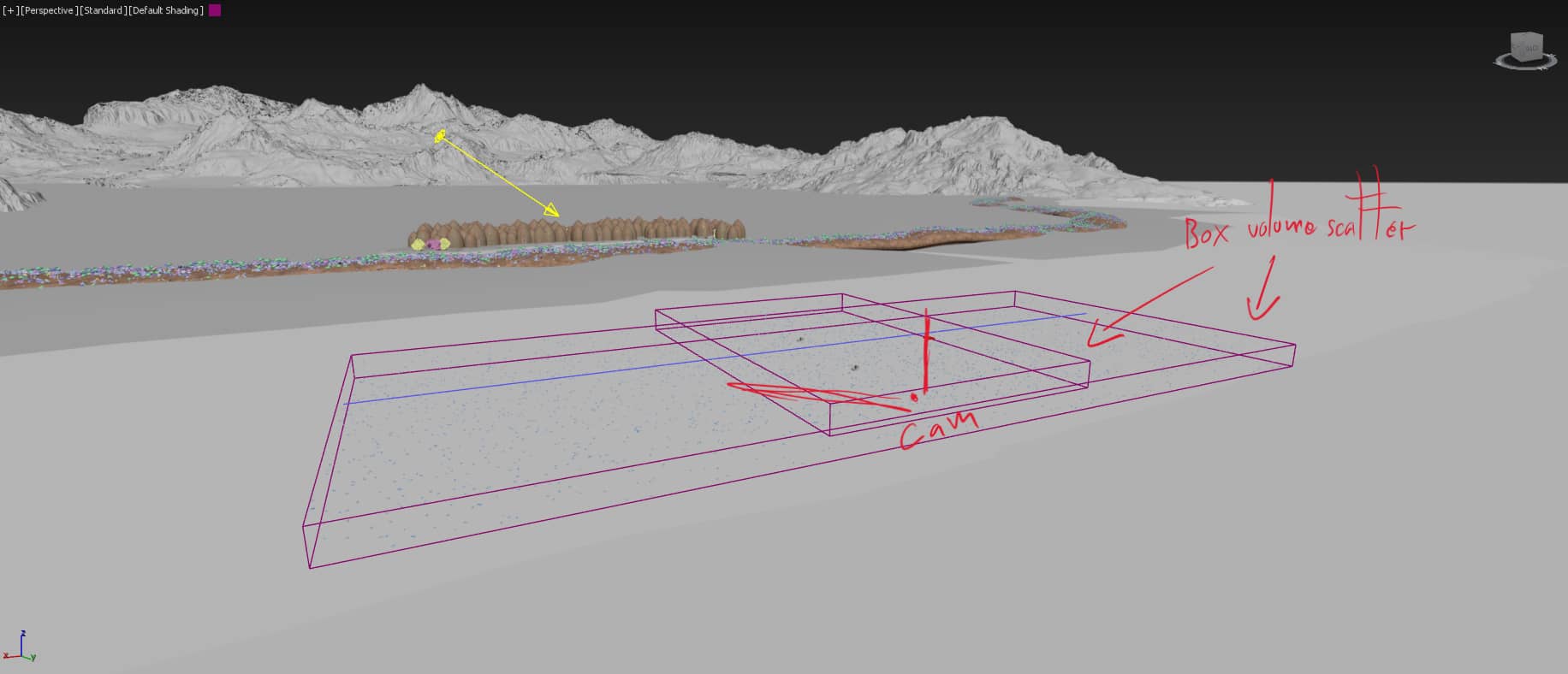Open the [+] general viewport menu
The width and height of the screenshot is (1568, 674).
click(10, 10)
